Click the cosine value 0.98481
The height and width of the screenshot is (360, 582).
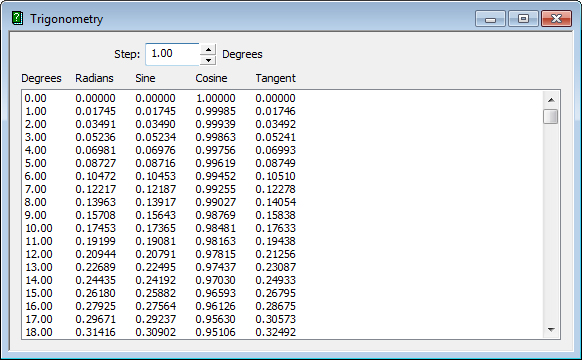click(215, 228)
